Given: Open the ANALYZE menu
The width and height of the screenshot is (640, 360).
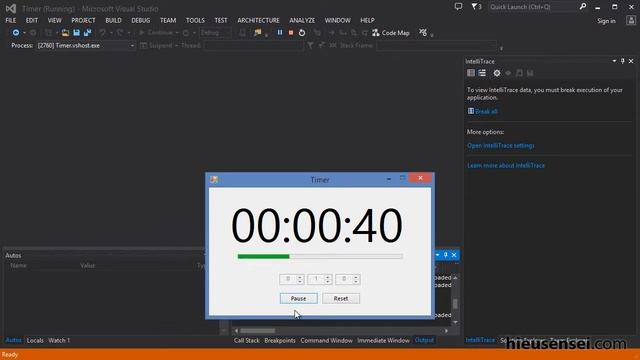Looking at the screenshot, I should point(302,20).
